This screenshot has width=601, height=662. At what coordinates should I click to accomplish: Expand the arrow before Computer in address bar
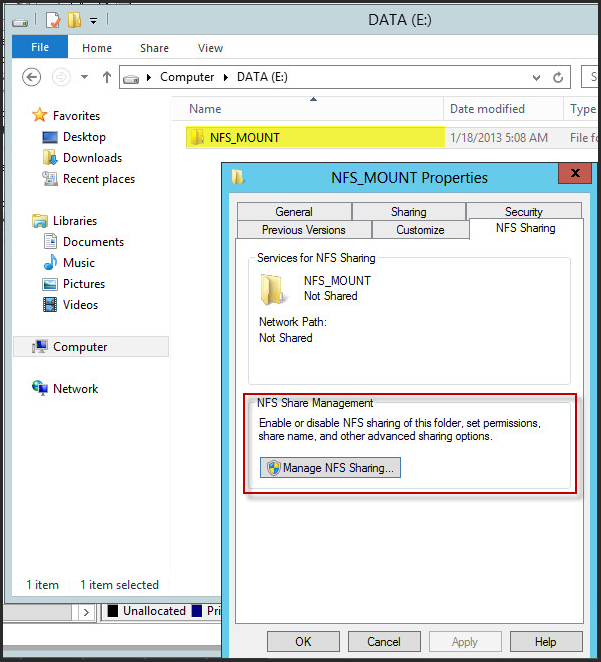tap(149, 77)
